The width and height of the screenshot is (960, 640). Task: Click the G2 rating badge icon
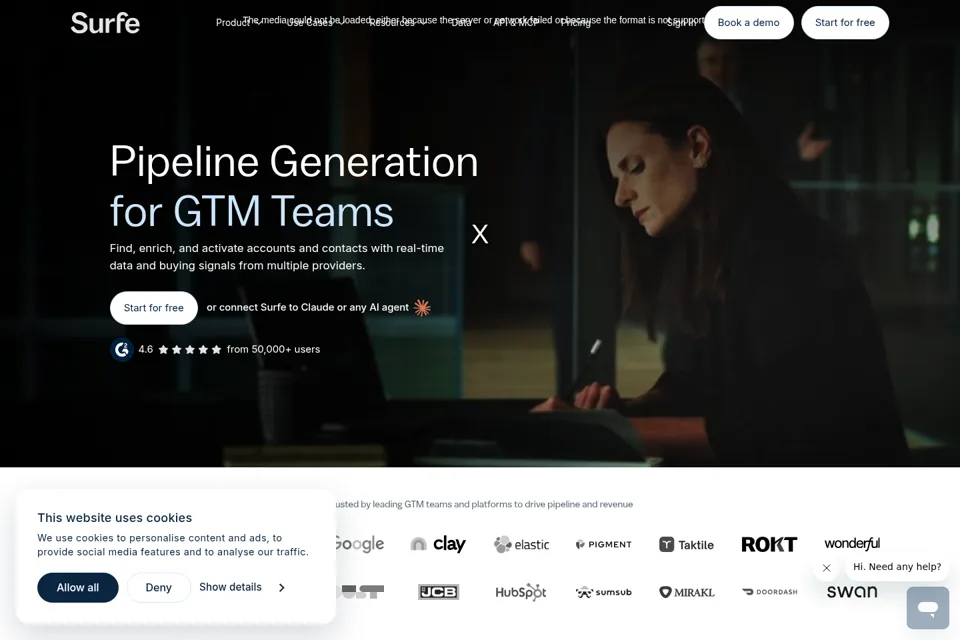pos(122,350)
